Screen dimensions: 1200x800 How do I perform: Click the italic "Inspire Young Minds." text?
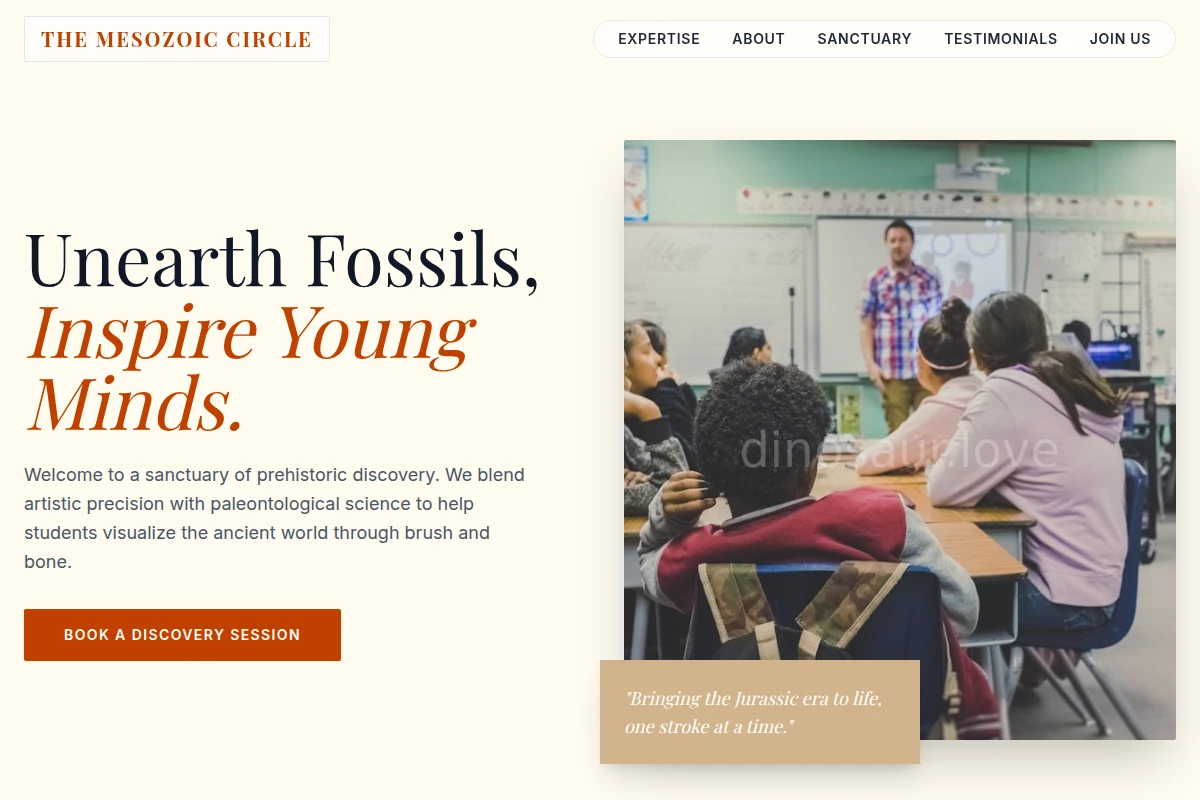[x=250, y=368]
